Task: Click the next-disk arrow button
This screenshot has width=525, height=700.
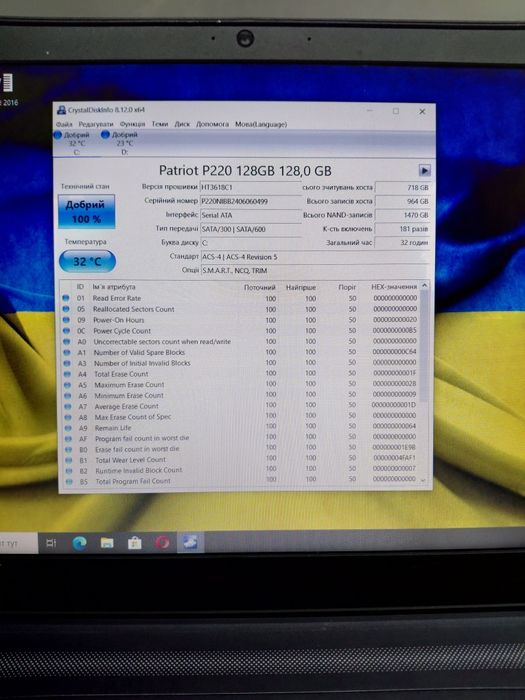Action: (424, 171)
